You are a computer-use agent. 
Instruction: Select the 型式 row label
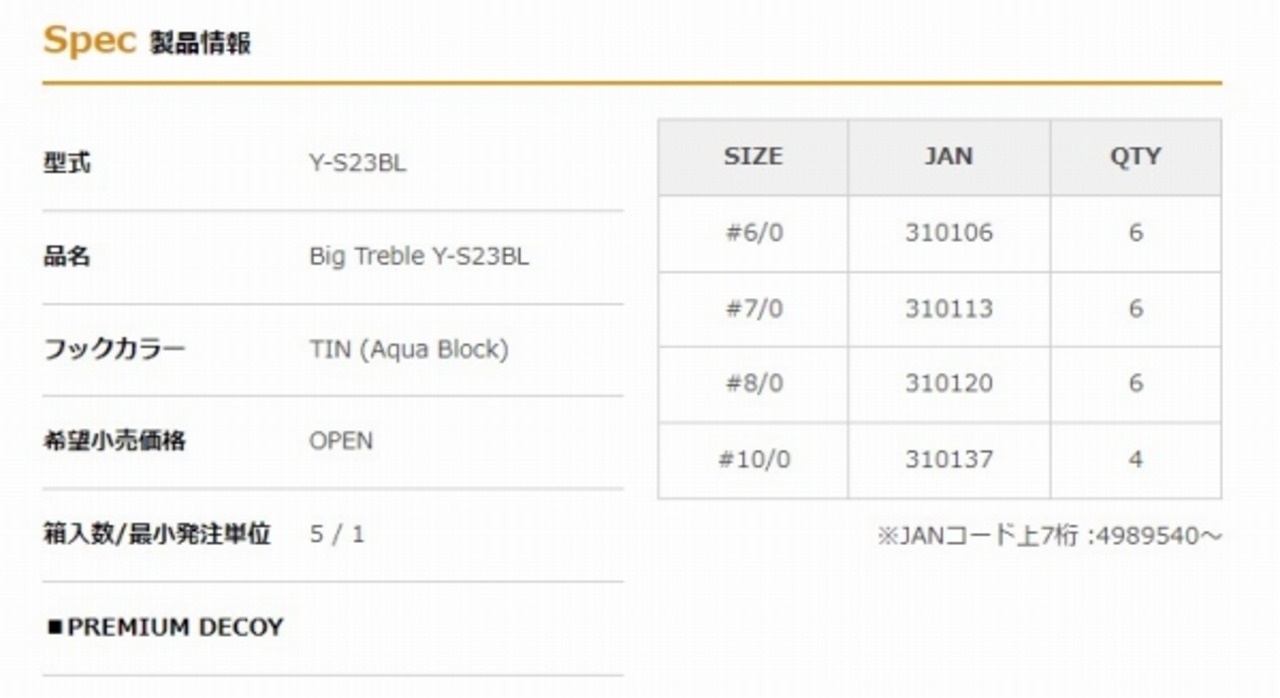67,163
